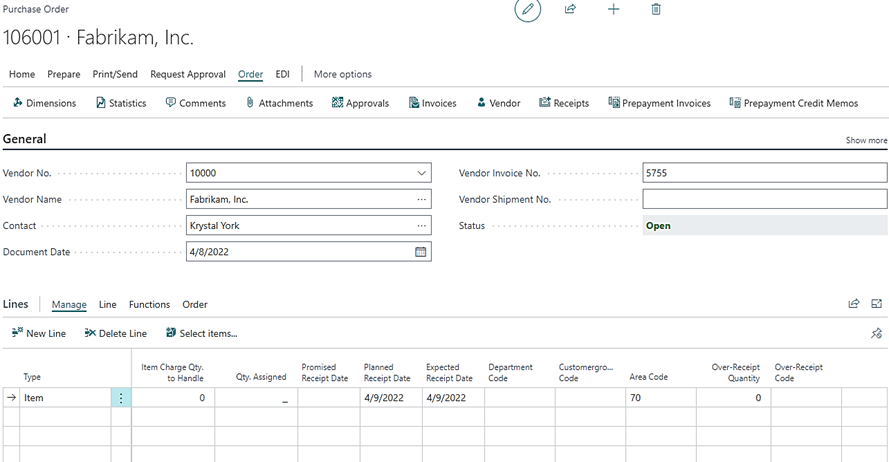This screenshot has width=889, height=462.
Task: Open Statistics for this purchase order
Action: coord(120,103)
